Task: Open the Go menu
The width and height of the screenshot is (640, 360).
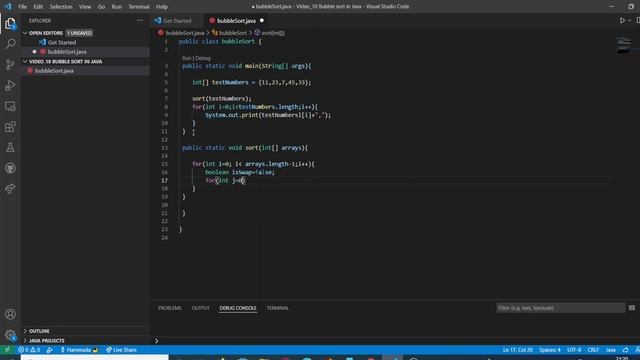Action: tap(101, 7)
